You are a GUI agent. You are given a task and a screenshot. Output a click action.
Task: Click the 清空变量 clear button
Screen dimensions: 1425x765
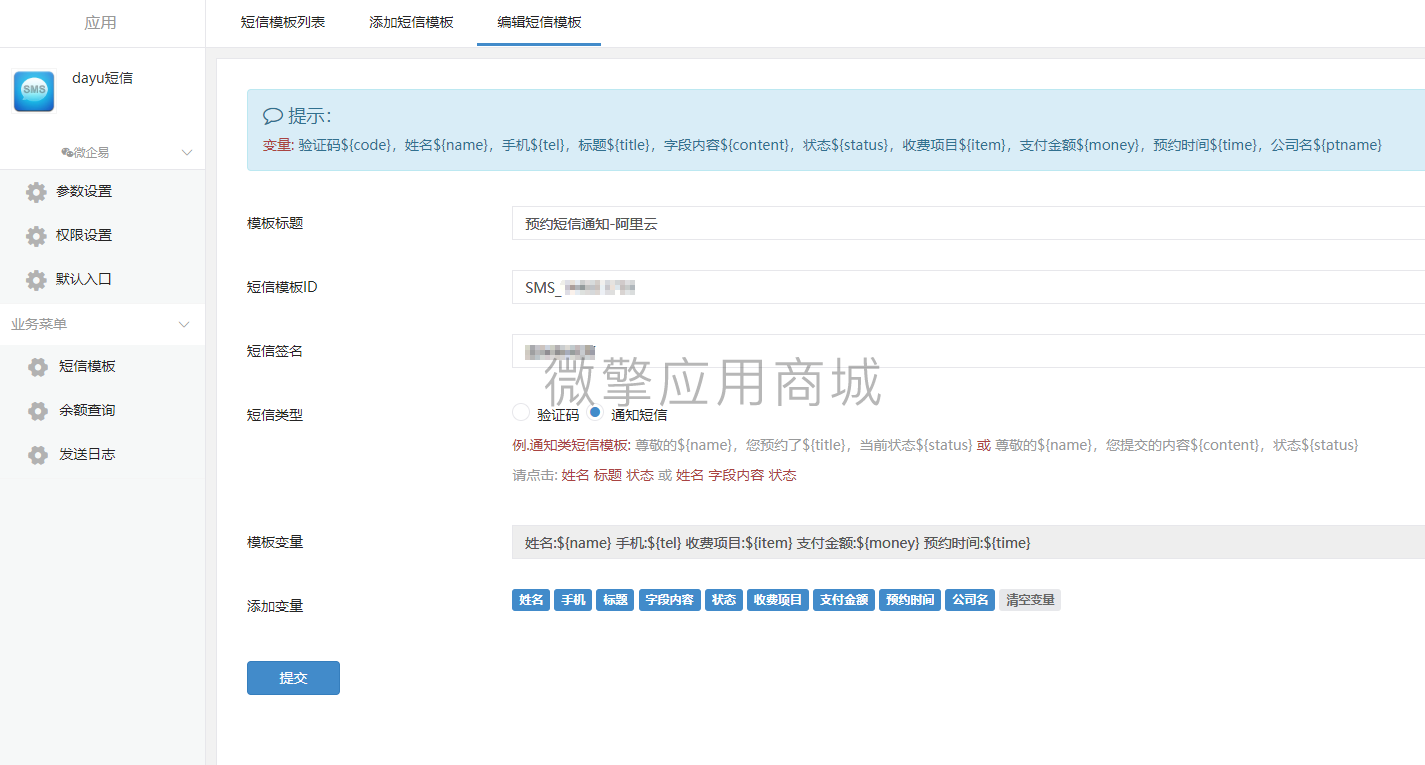tap(1030, 600)
